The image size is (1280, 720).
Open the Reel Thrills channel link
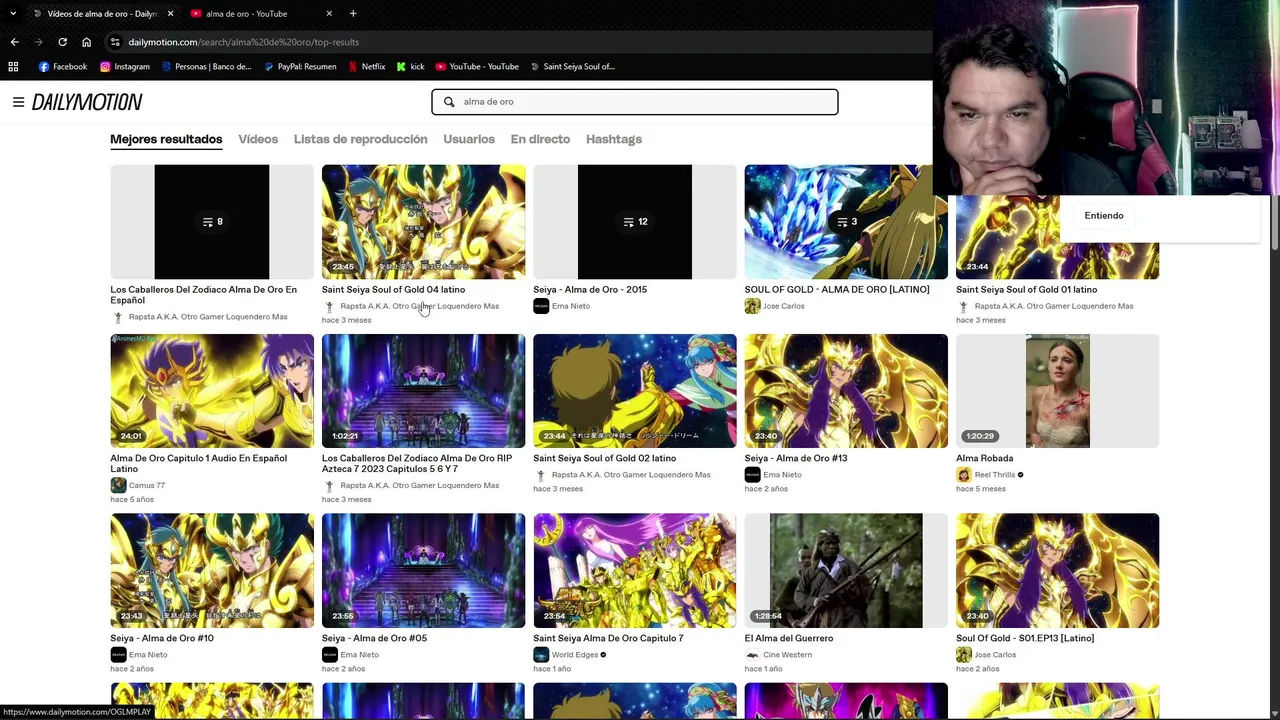pos(994,475)
